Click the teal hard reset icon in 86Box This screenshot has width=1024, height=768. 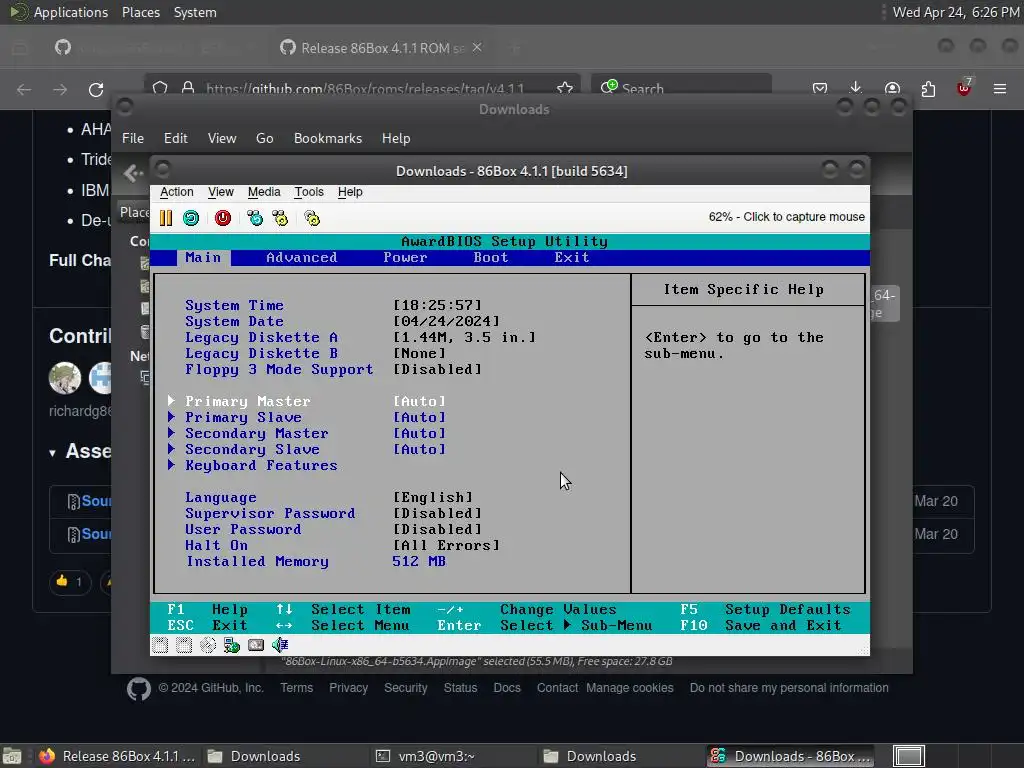[x=191, y=218]
